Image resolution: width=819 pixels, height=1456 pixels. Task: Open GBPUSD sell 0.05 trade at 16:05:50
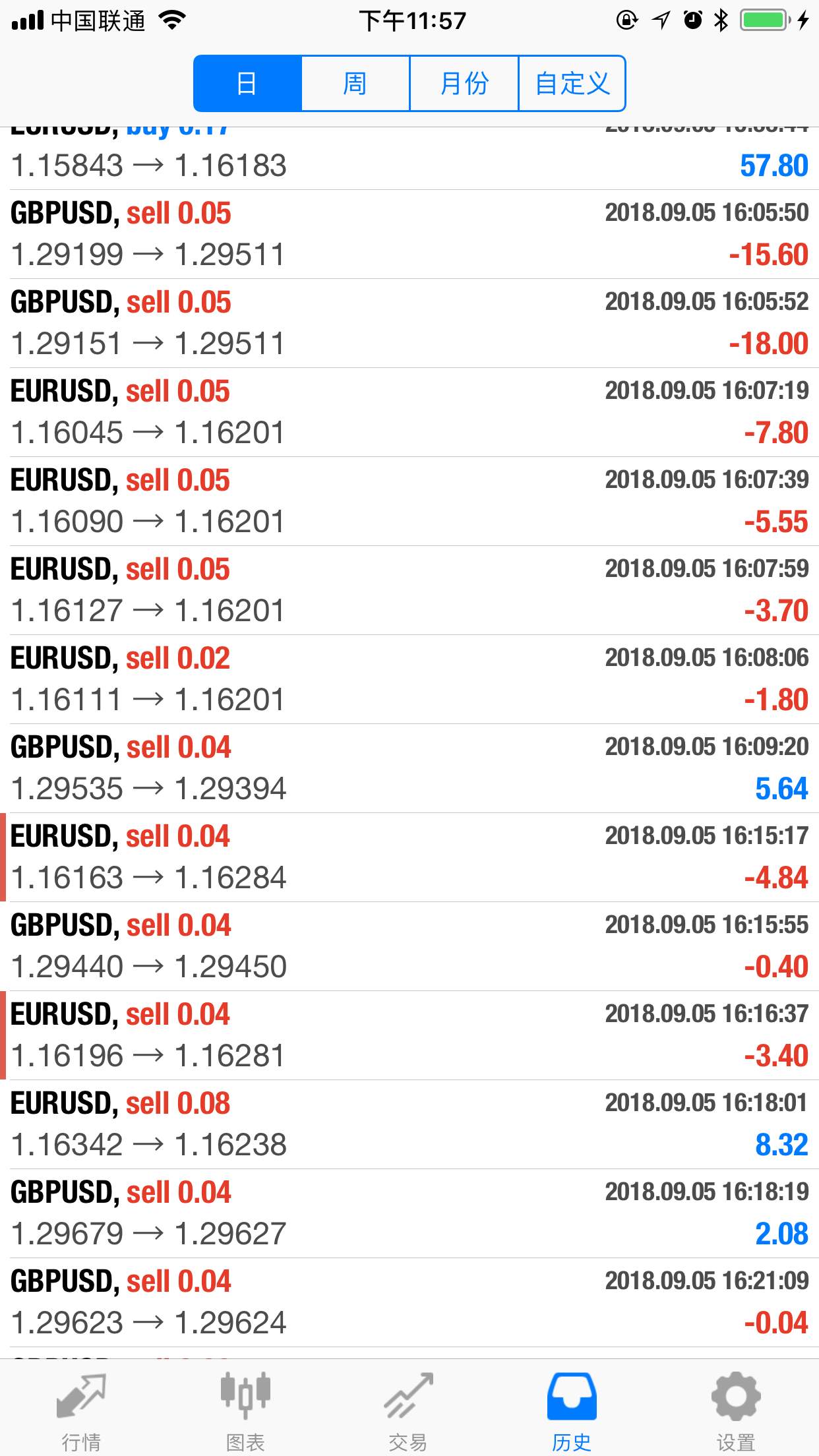pyautogui.click(x=409, y=234)
